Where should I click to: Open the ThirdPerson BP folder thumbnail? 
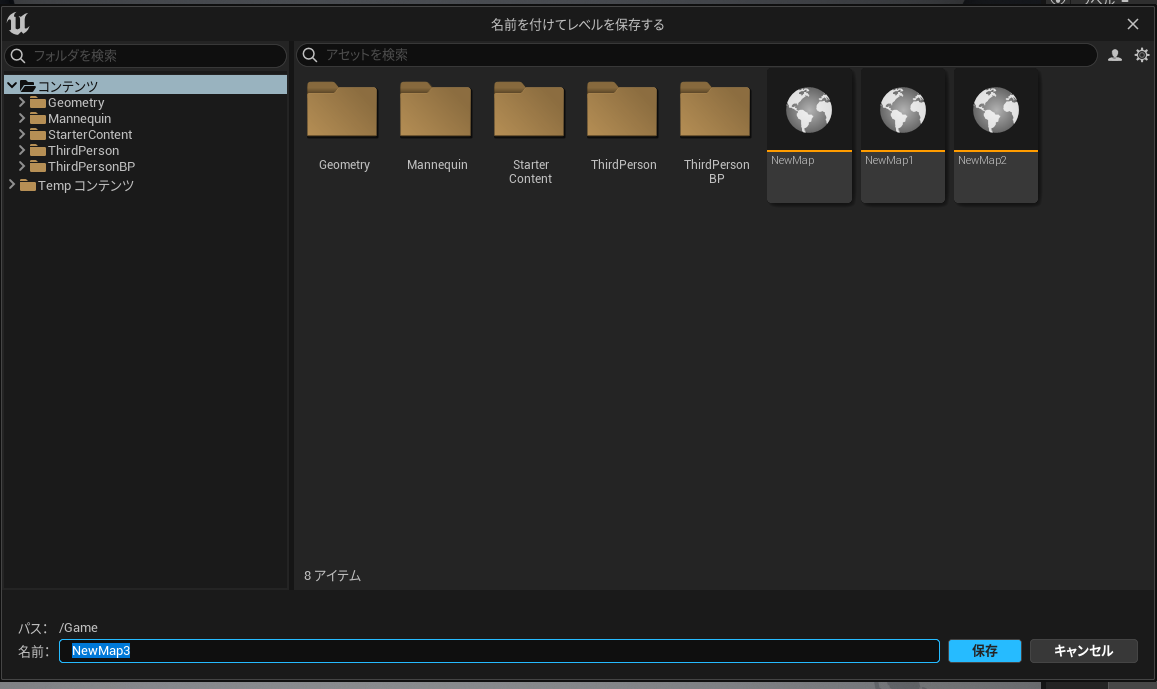(715, 110)
